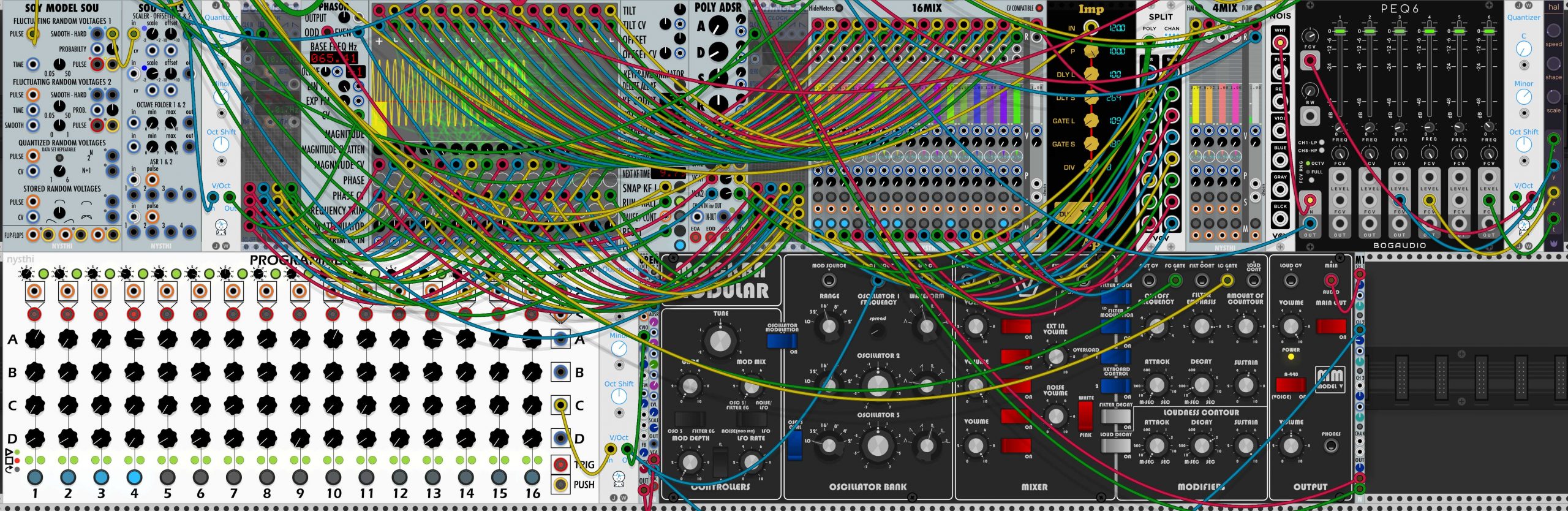Click the DLY L knob on Imp
The height and width of the screenshot is (511, 1568).
1091,74
